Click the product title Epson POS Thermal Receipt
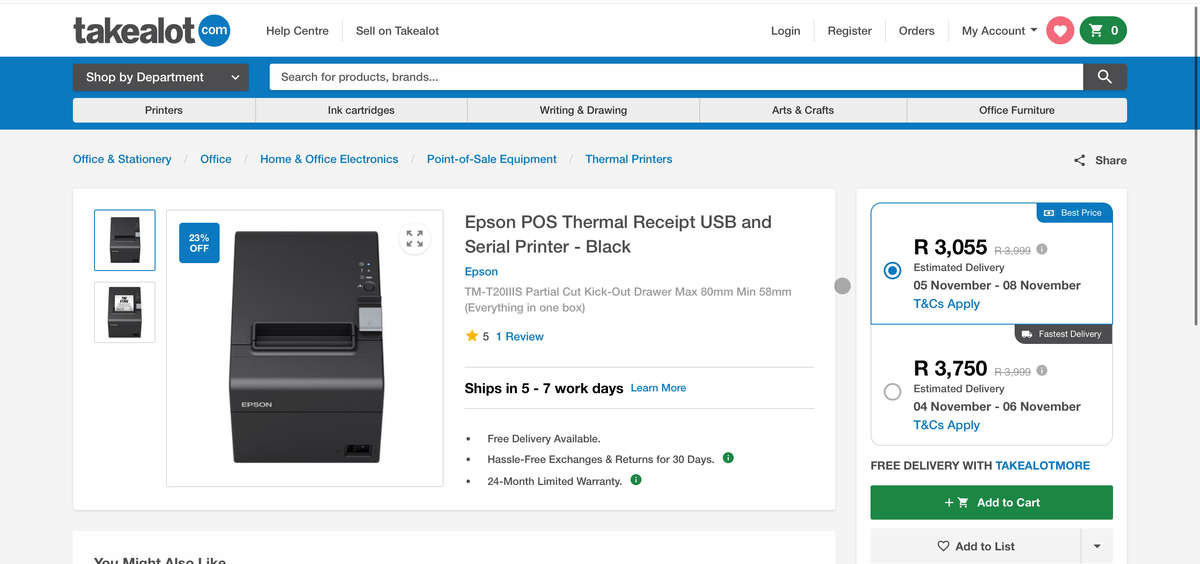 618,234
